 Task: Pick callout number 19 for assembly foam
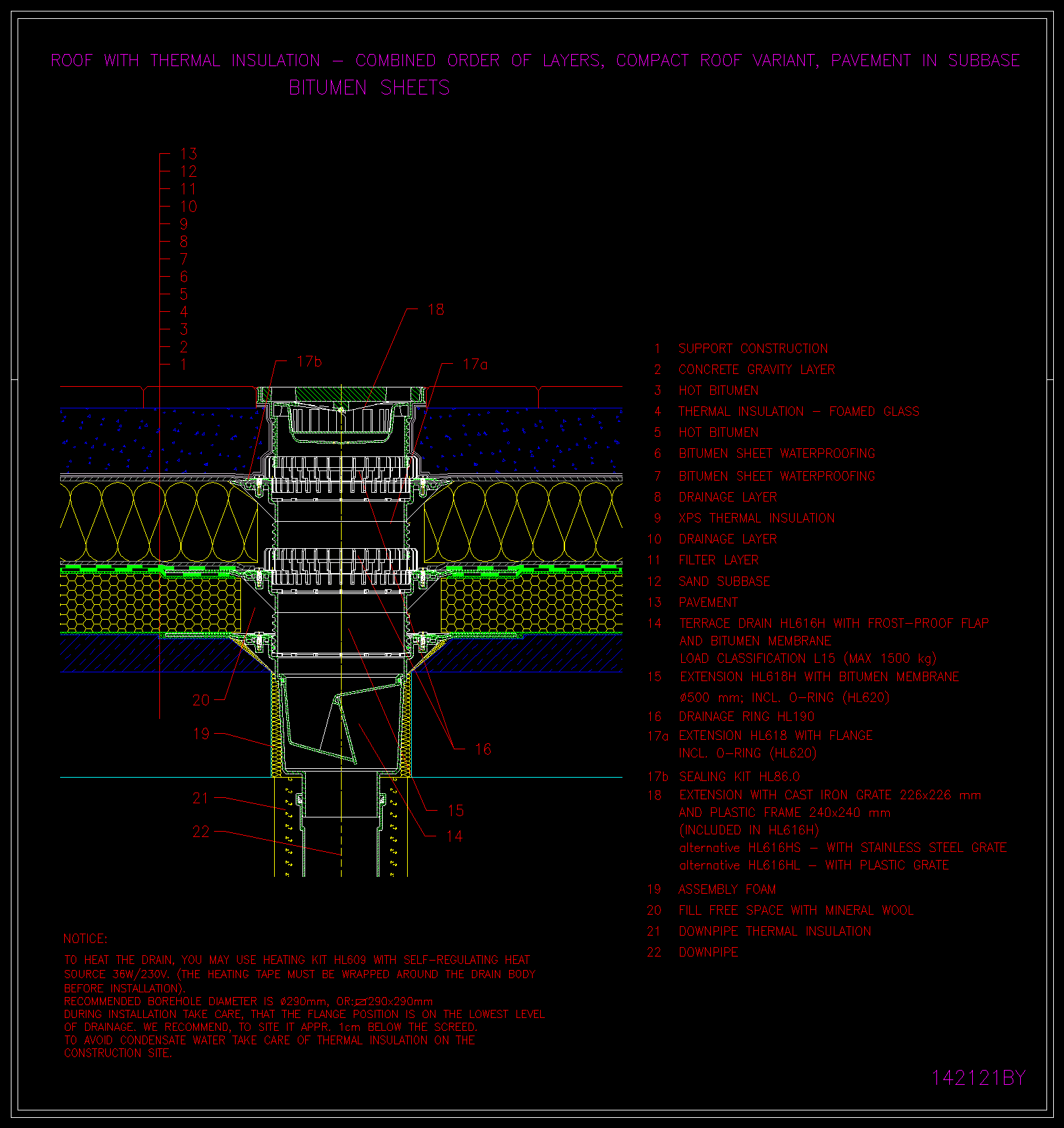click(201, 734)
